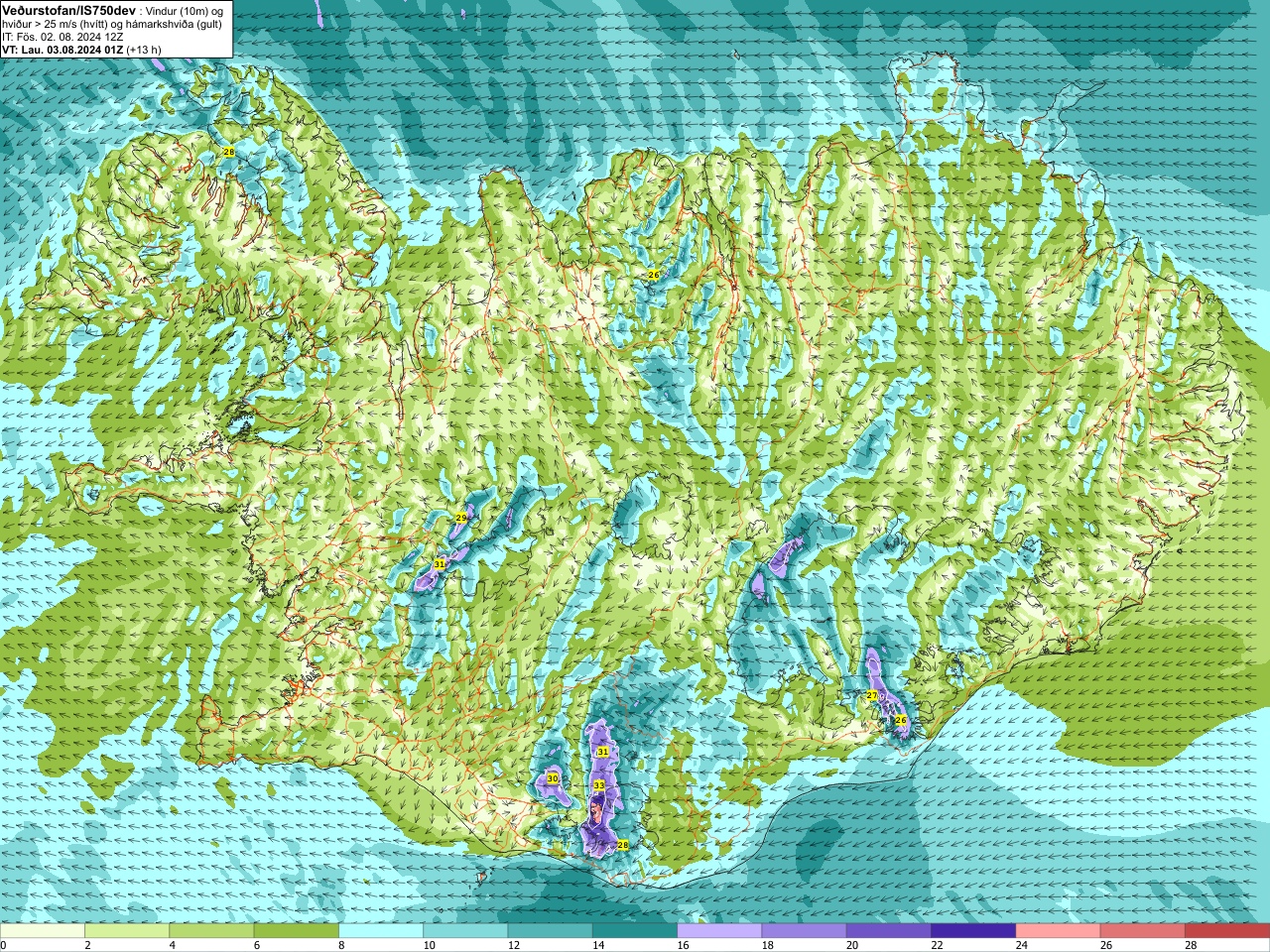Pick the green 4–6 m/s legend swatch
This screenshot has width=1270, height=952.
[x=211, y=931]
